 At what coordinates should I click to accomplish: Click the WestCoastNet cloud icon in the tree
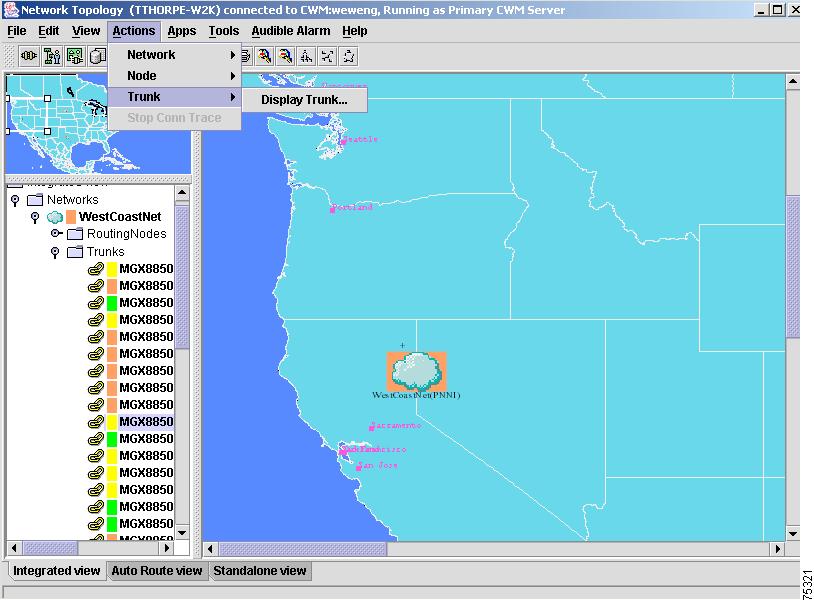coord(55,217)
